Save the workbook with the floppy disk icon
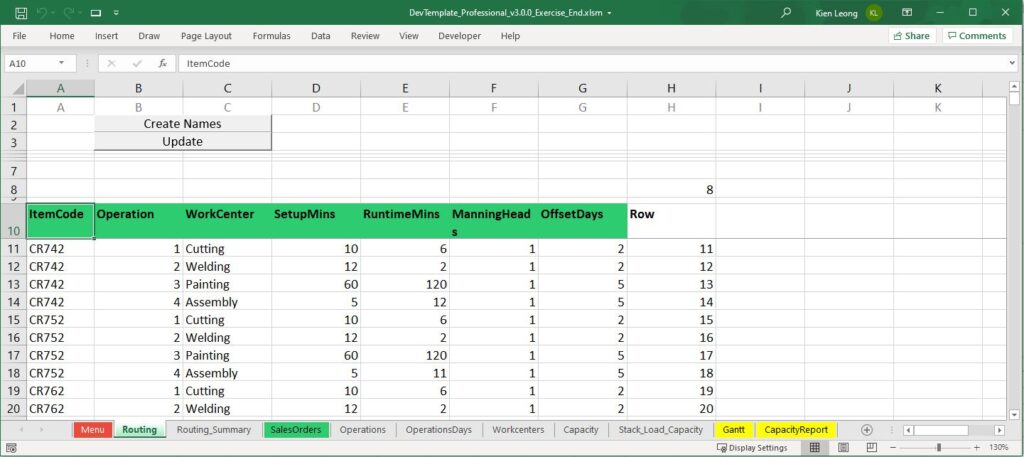This screenshot has width=1024, height=457. (21, 12)
